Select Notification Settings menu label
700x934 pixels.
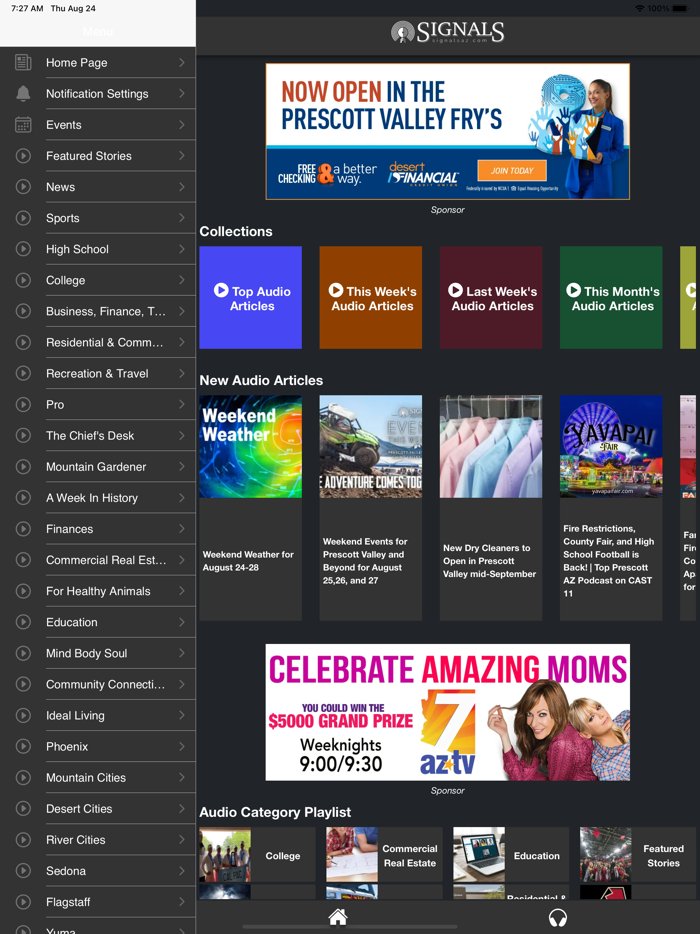pos(97,94)
